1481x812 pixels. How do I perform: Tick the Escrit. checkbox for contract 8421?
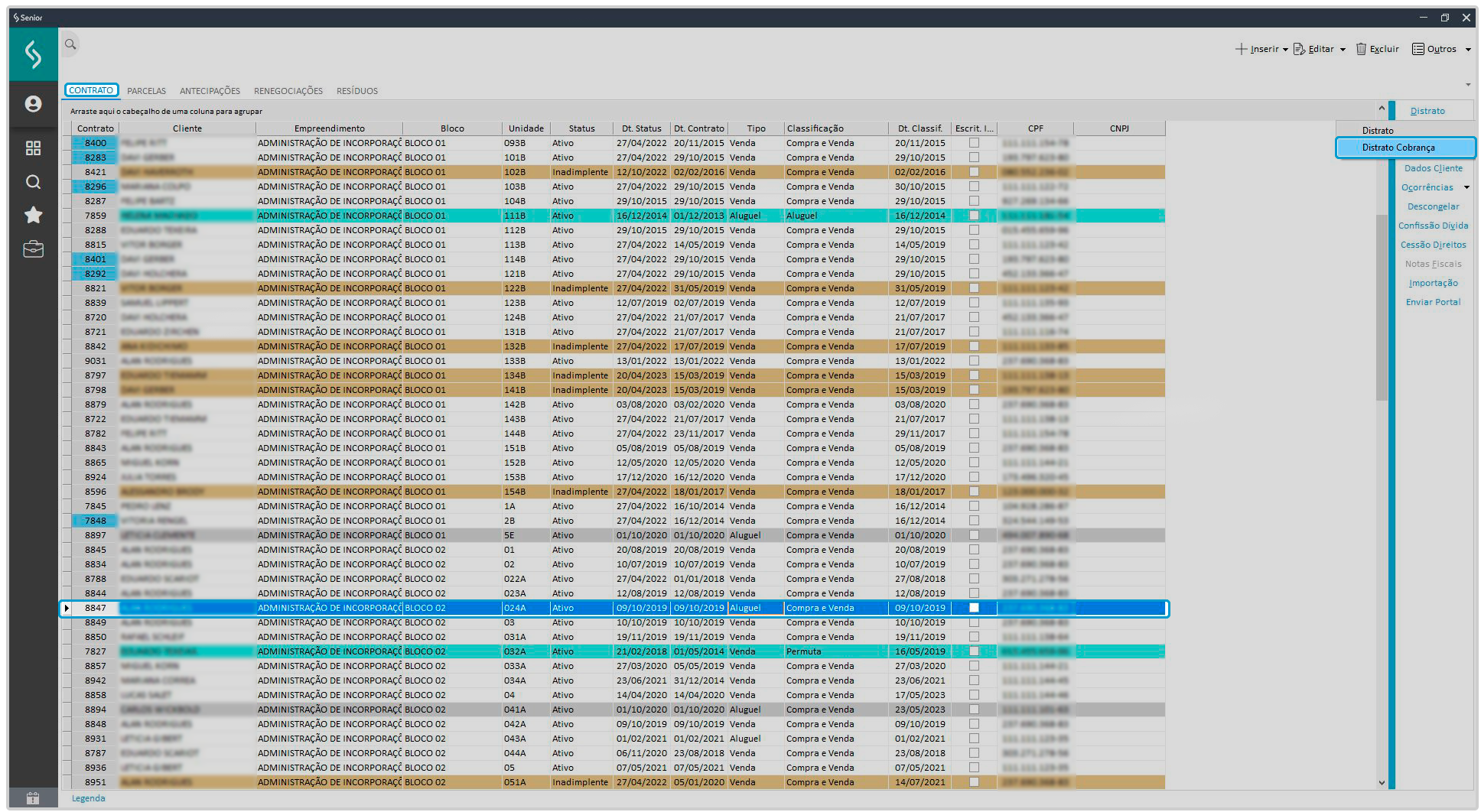click(x=974, y=172)
